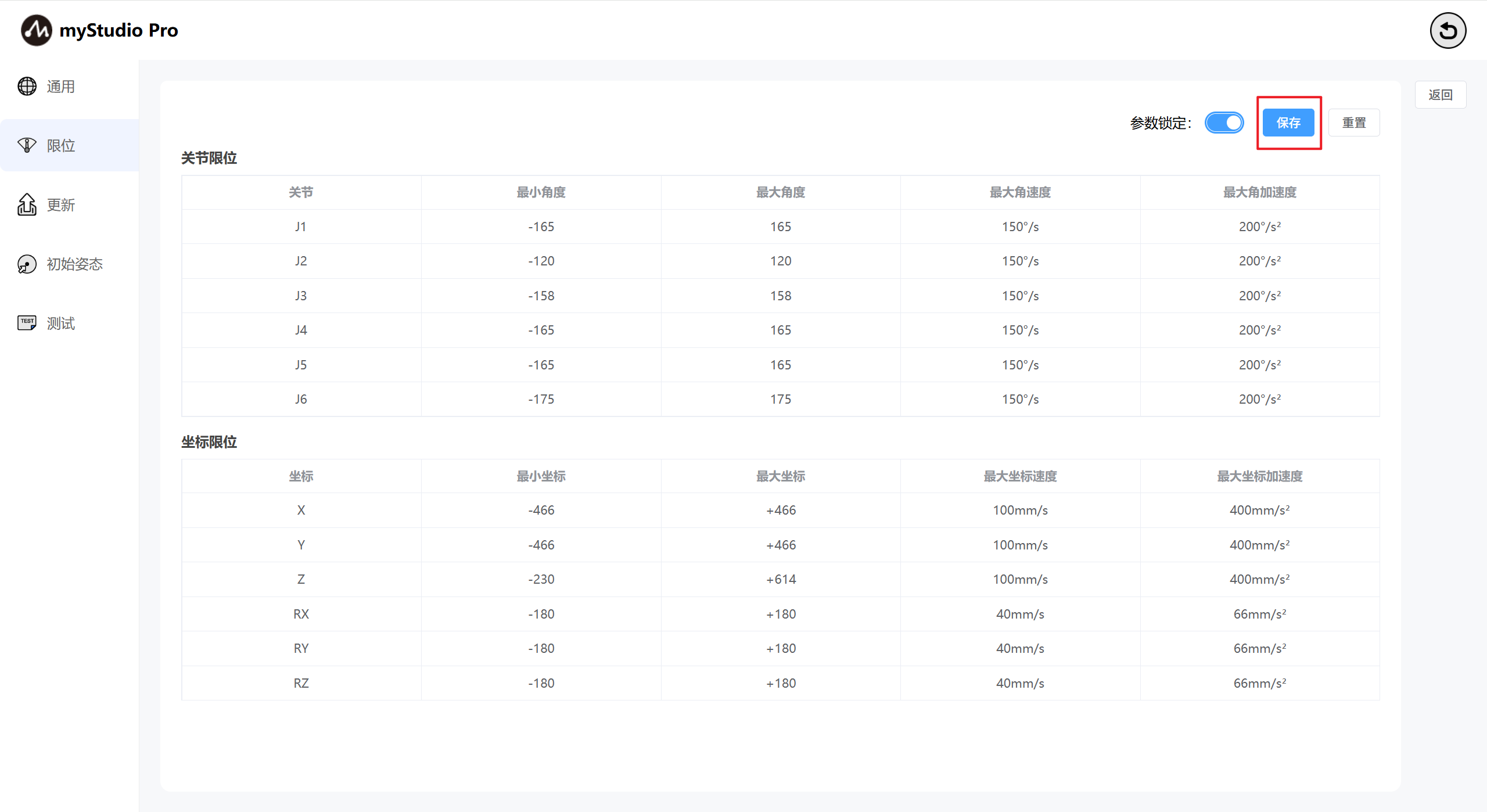Select the 更新 menu item
Screen dimensions: 1487x812
(61, 204)
